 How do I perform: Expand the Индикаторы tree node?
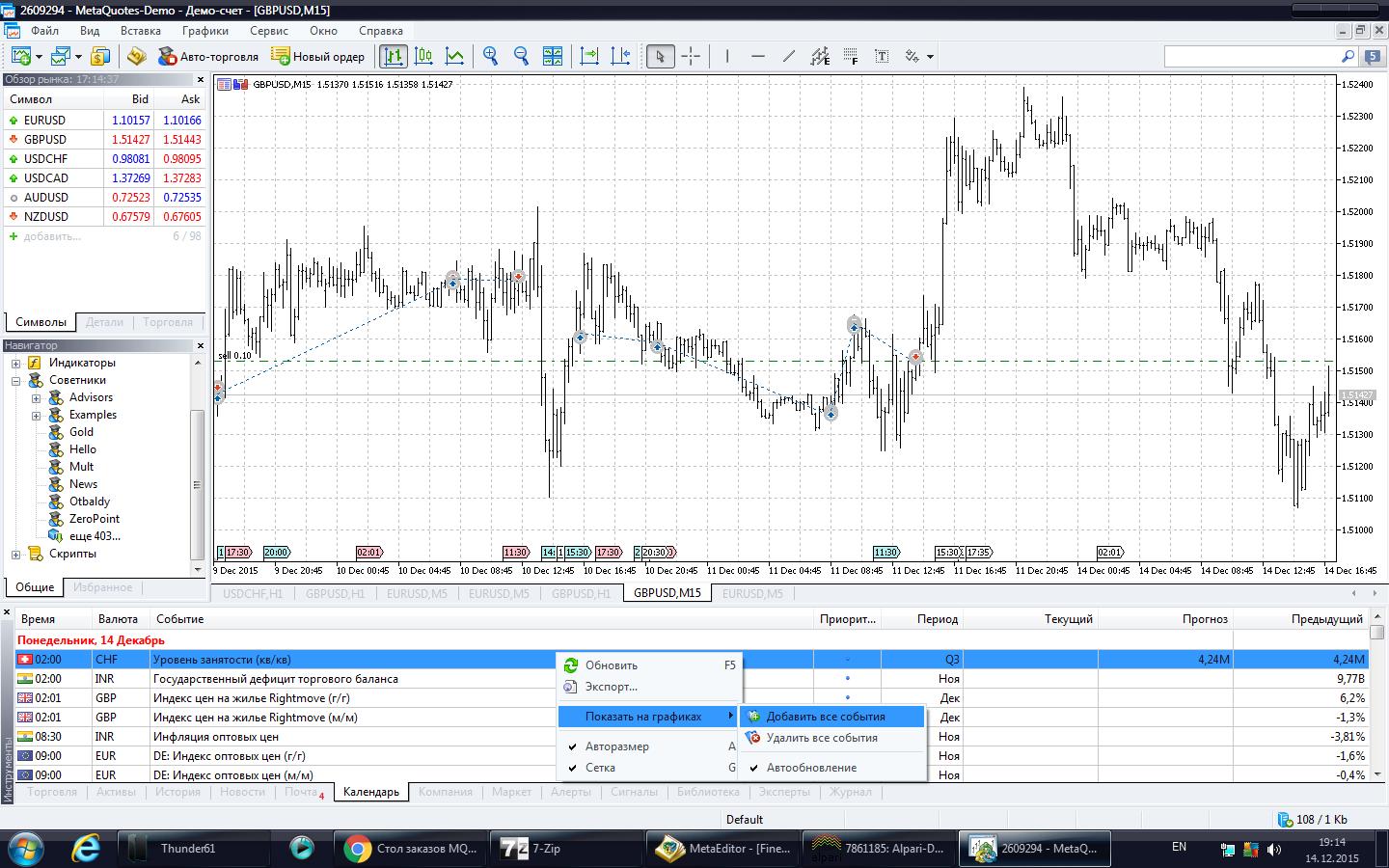click(15, 364)
